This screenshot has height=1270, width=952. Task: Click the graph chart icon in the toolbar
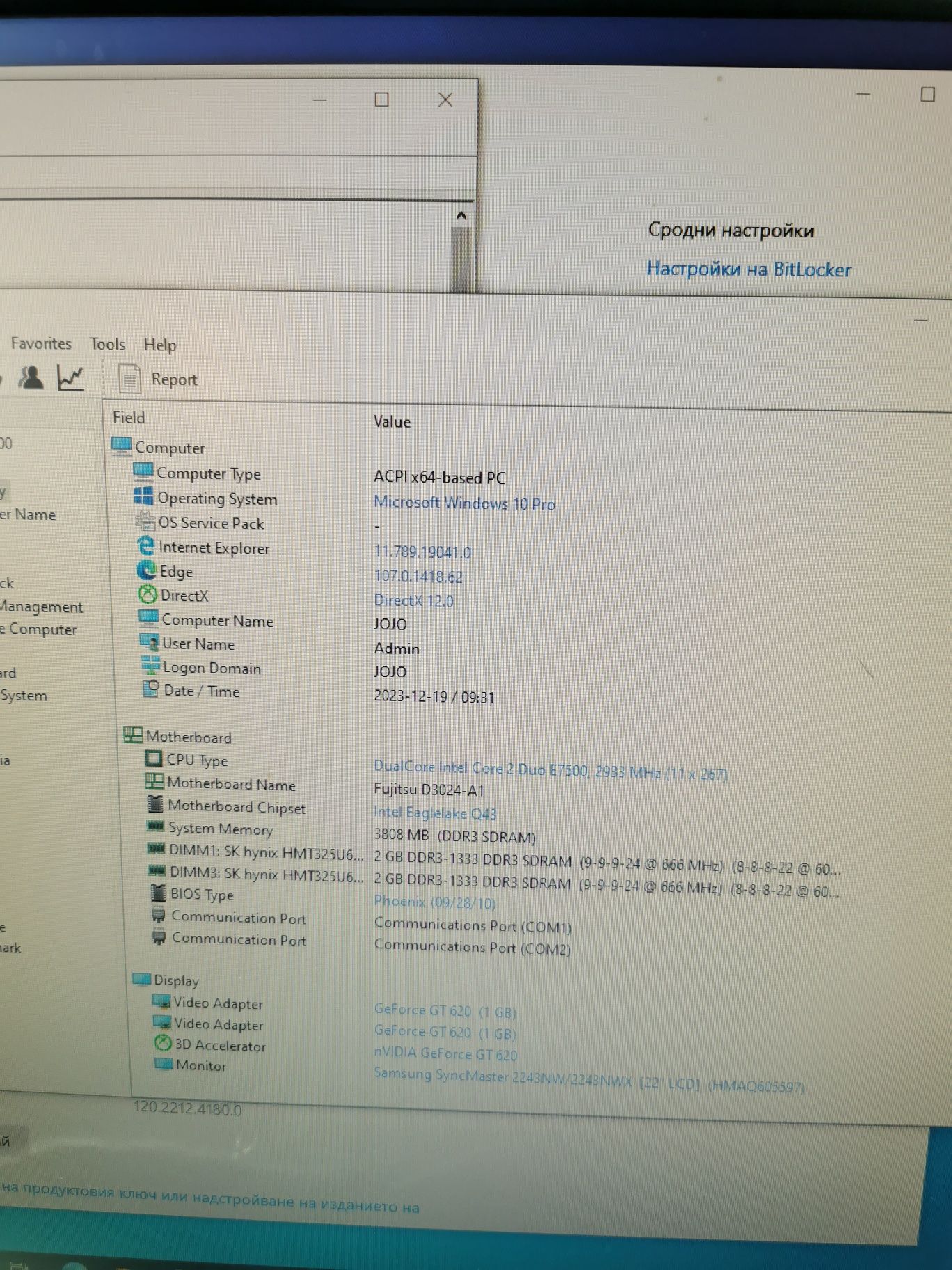(70, 377)
